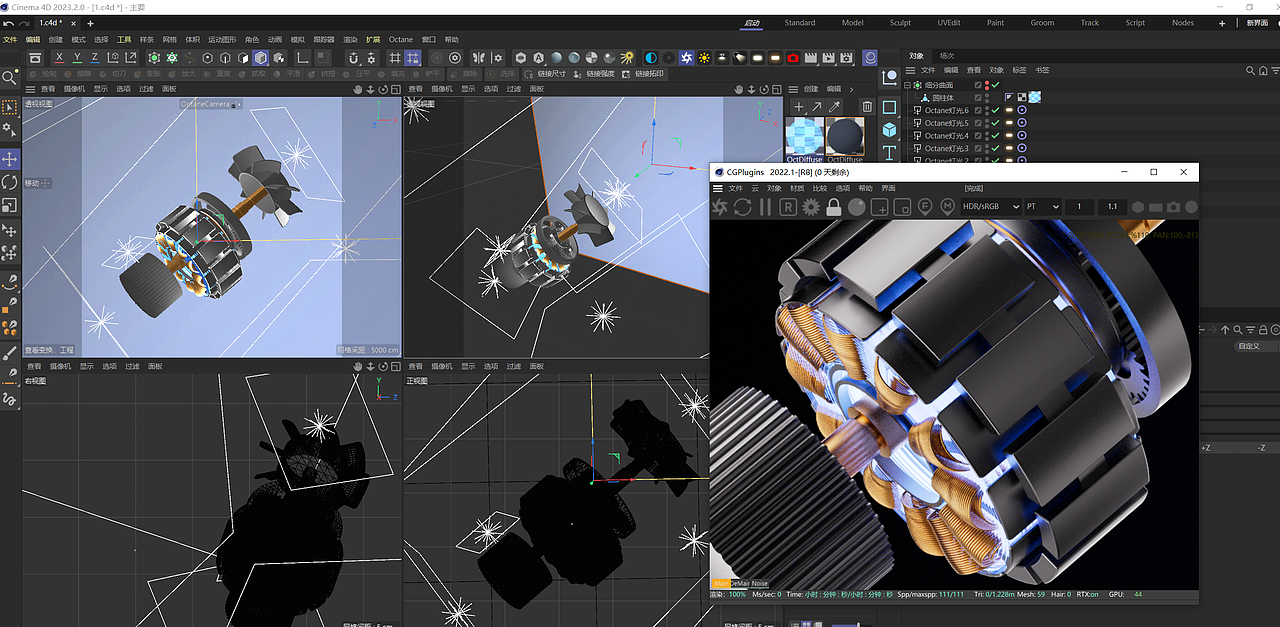The image size is (1280, 627).
Task: Toggle enable checkmark for Octane灯光.6
Action: click(x=995, y=110)
